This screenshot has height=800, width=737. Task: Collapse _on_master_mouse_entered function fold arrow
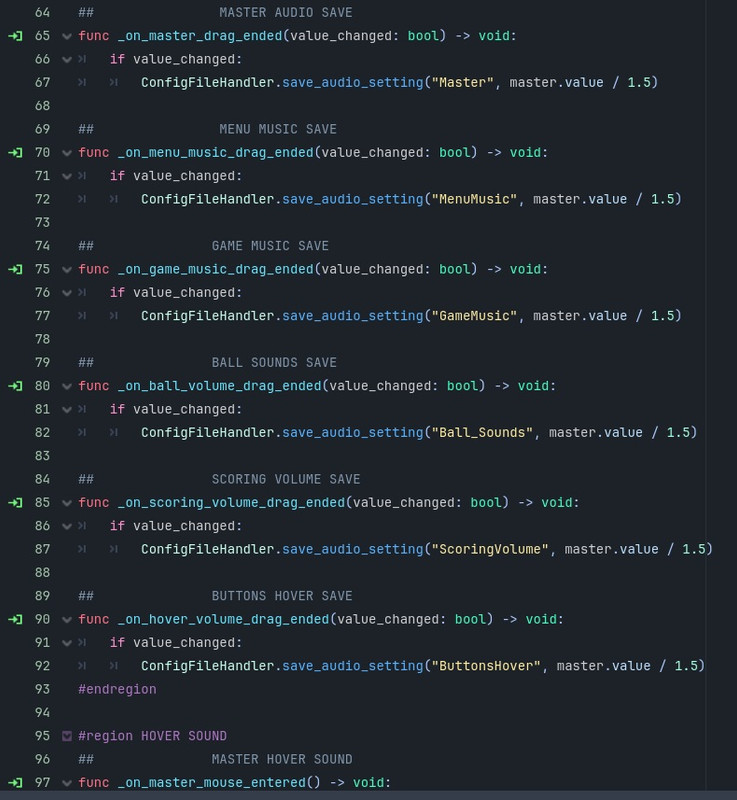67,783
